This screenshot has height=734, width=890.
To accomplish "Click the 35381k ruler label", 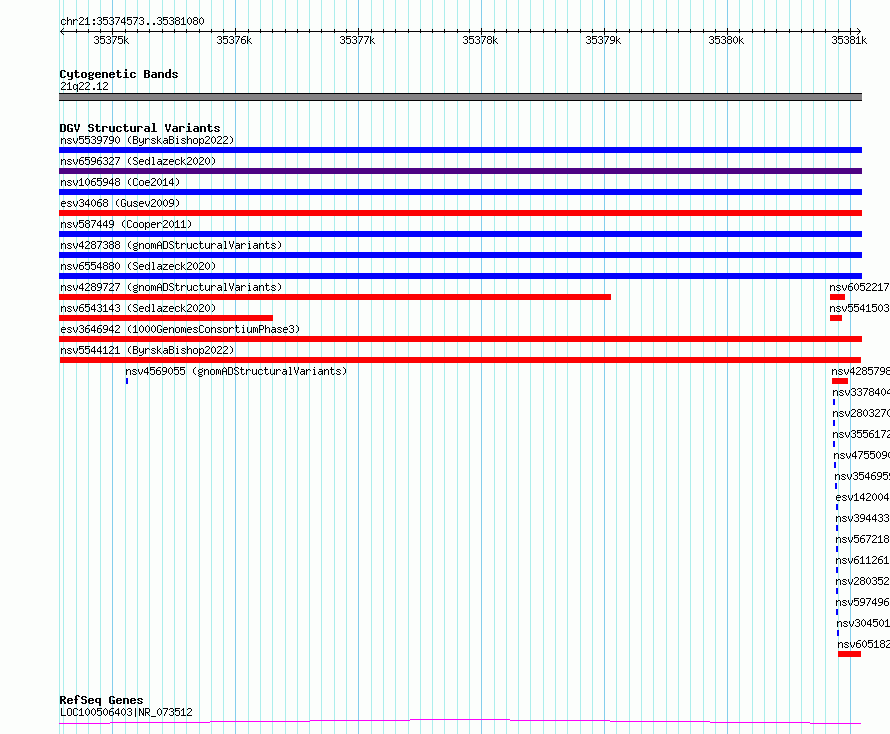I will coord(849,40).
